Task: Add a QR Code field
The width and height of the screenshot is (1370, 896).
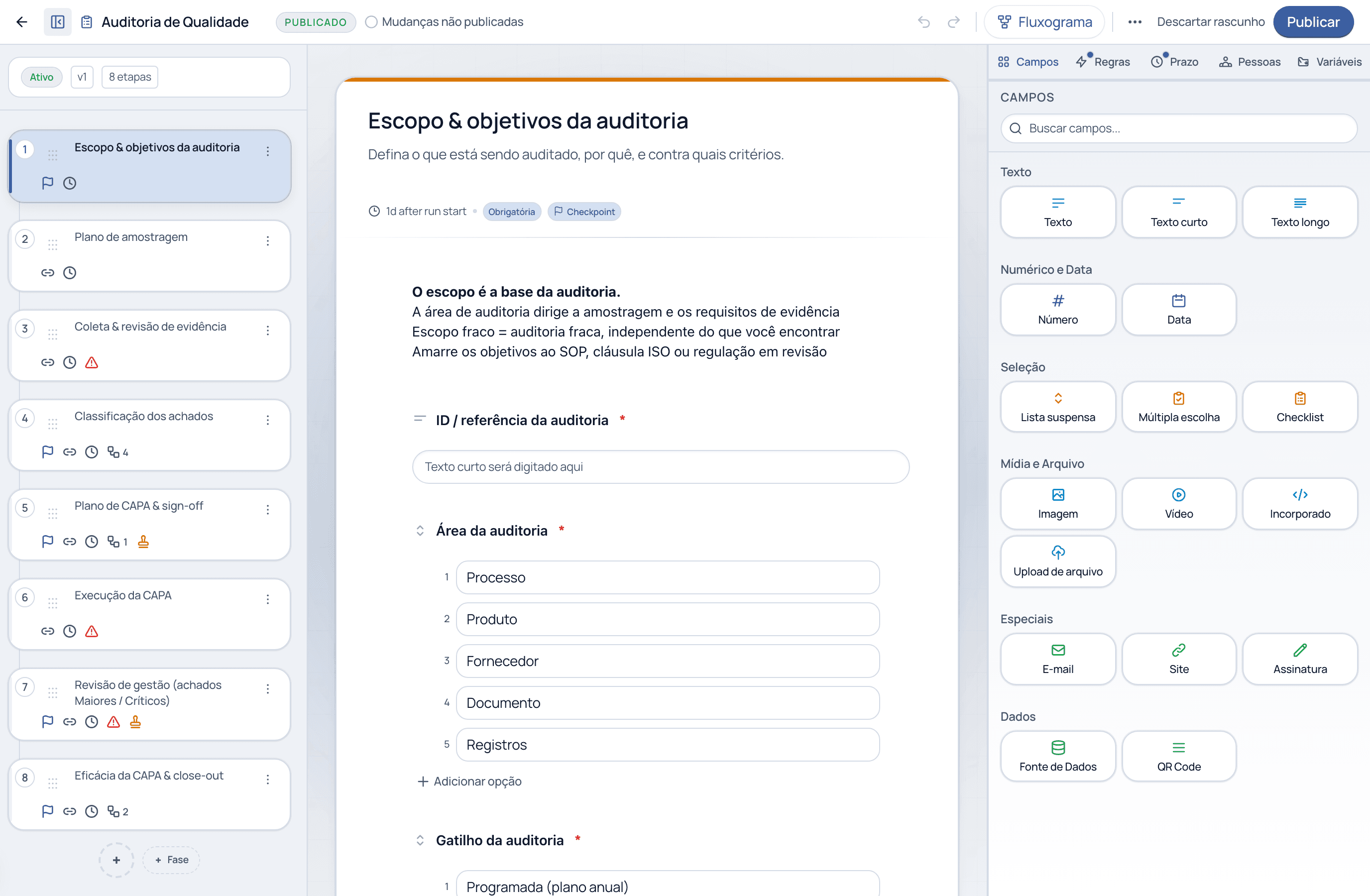Action: coord(1179,756)
